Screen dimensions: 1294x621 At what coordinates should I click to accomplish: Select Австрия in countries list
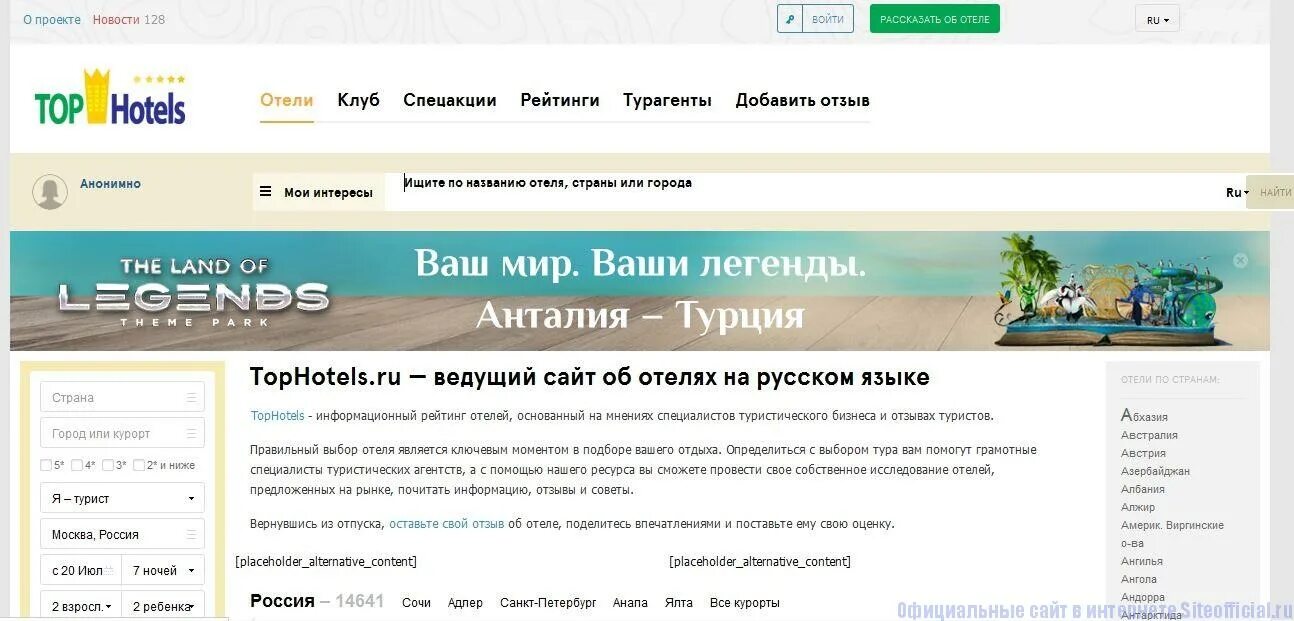point(1143,453)
